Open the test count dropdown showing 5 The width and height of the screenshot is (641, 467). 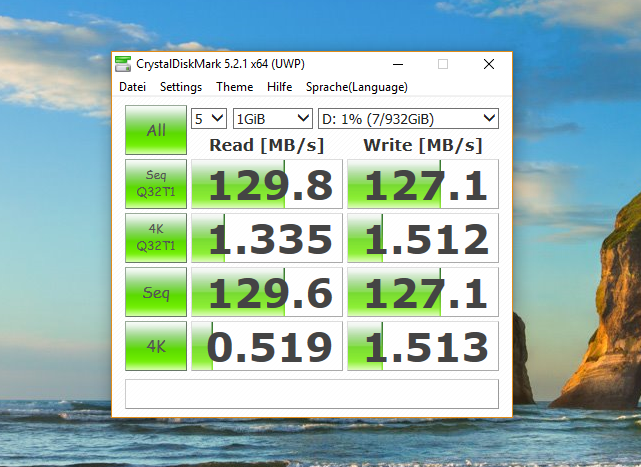pyautogui.click(x=209, y=118)
